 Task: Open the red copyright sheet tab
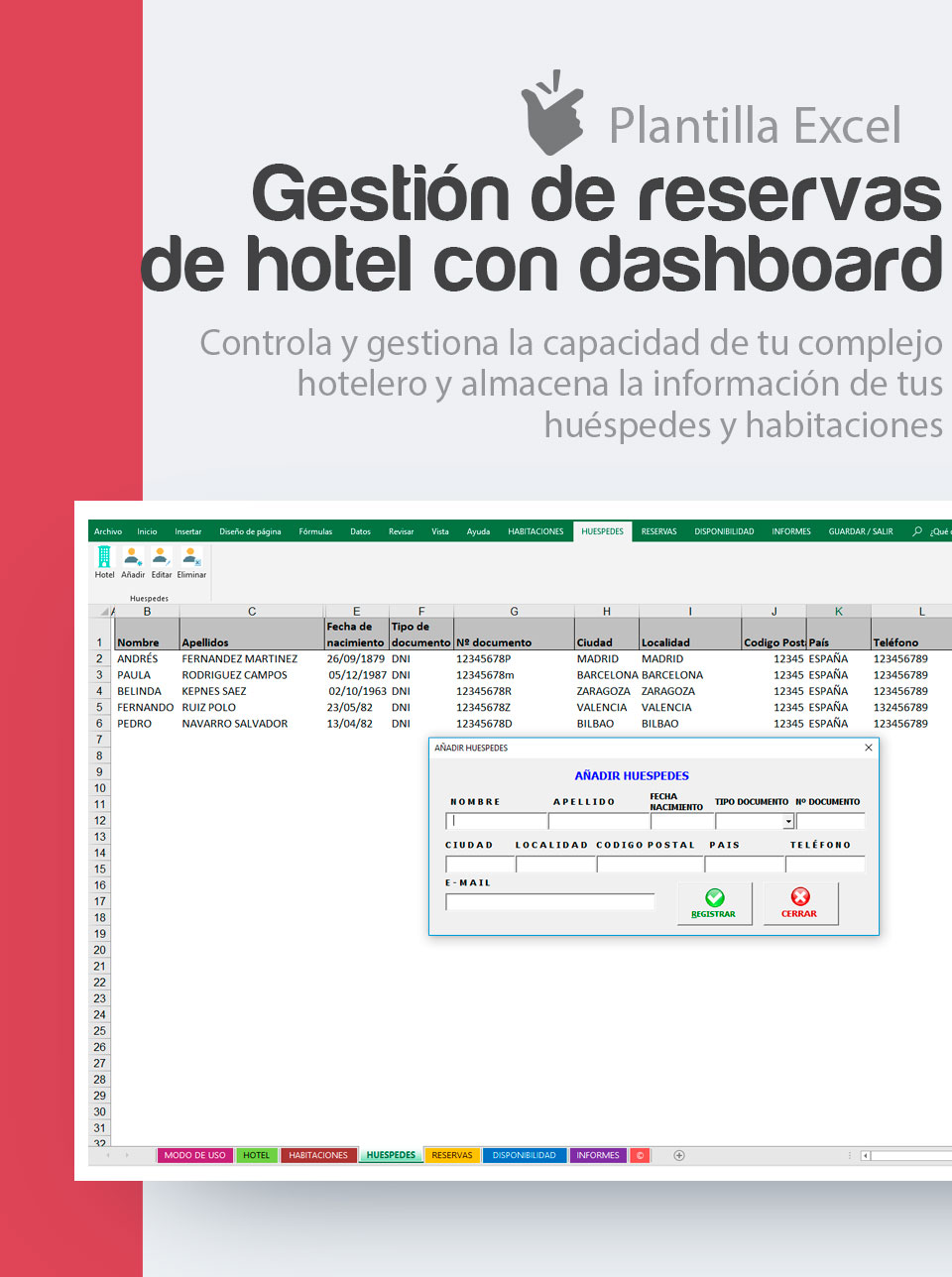coord(641,1155)
